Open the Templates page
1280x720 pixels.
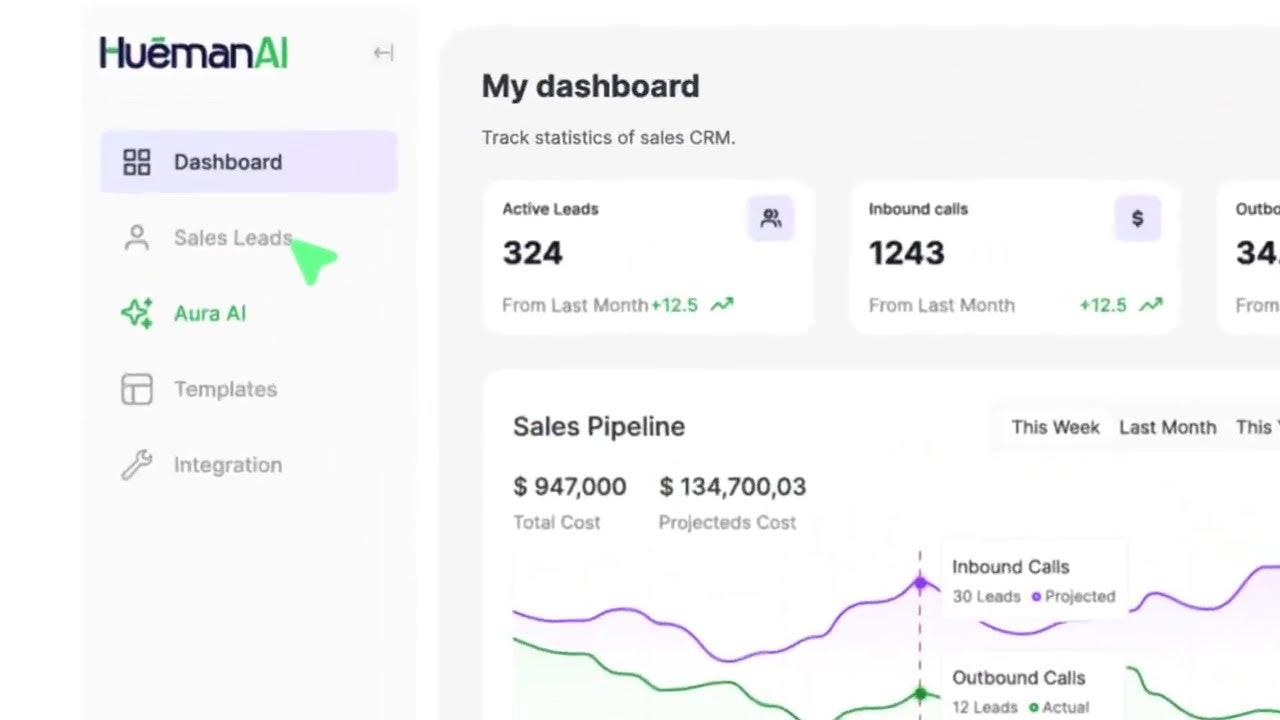pos(225,389)
